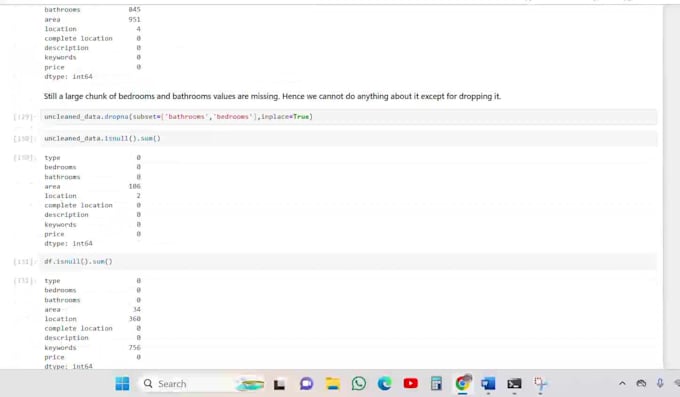This screenshot has width=680, height=397.
Task: Open WhatsApp from the taskbar
Action: tap(359, 384)
